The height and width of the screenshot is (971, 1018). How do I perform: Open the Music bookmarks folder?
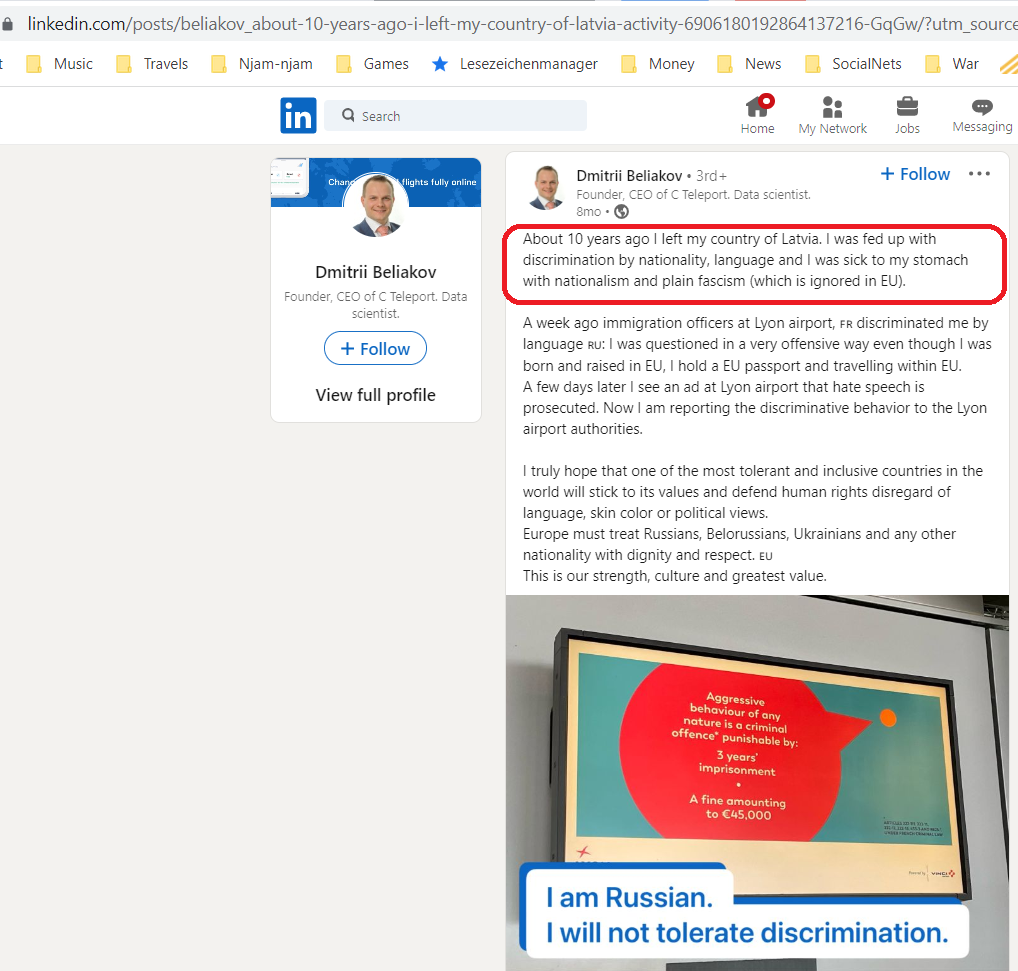pyautogui.click(x=59, y=64)
